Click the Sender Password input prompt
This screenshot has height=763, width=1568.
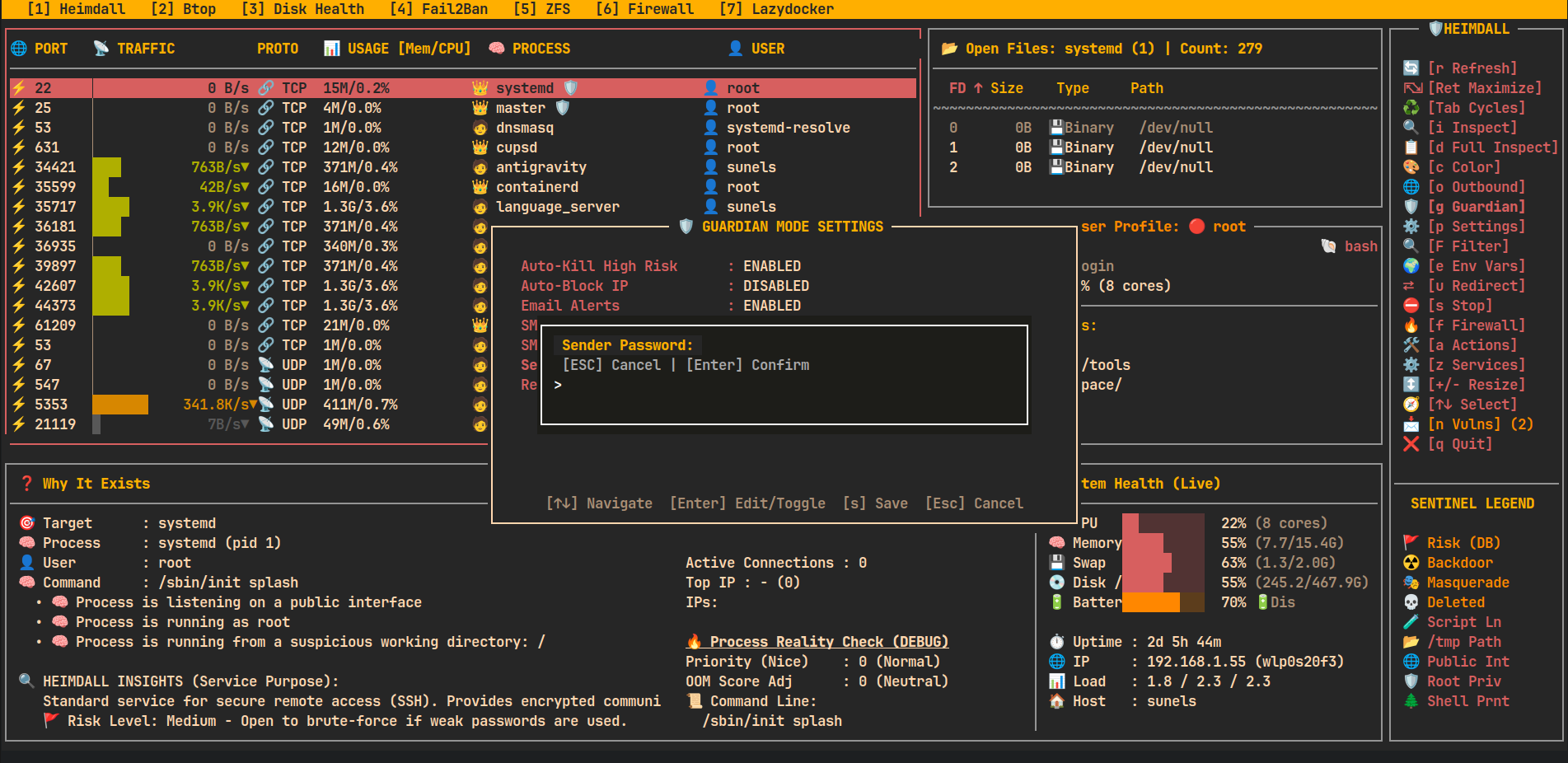click(x=784, y=385)
